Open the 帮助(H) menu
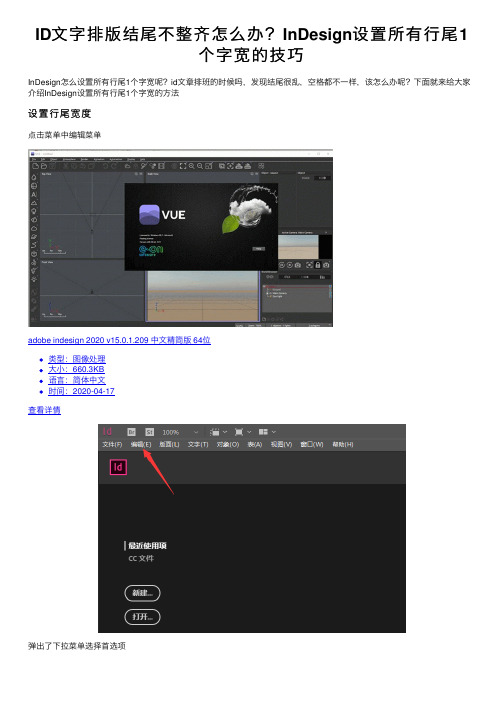The image size is (504, 713). [343, 444]
